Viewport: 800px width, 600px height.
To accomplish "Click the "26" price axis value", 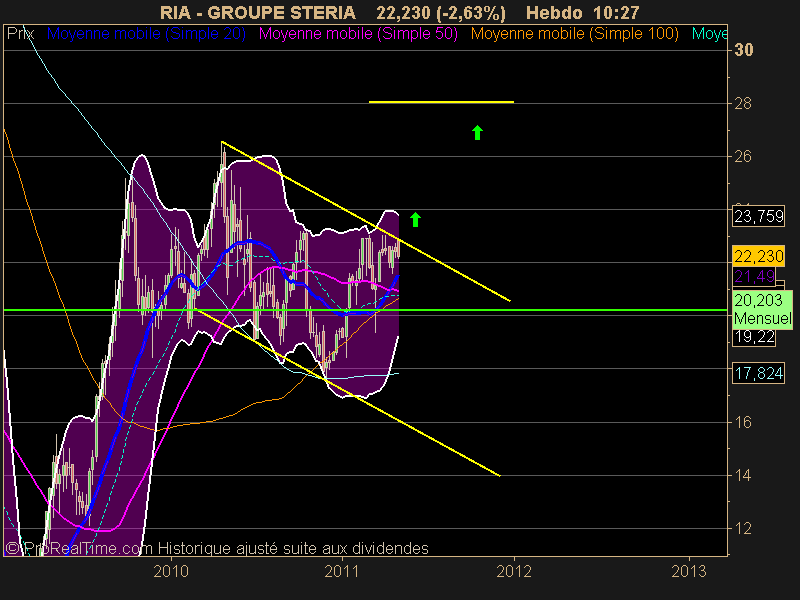I will click(x=743, y=157).
